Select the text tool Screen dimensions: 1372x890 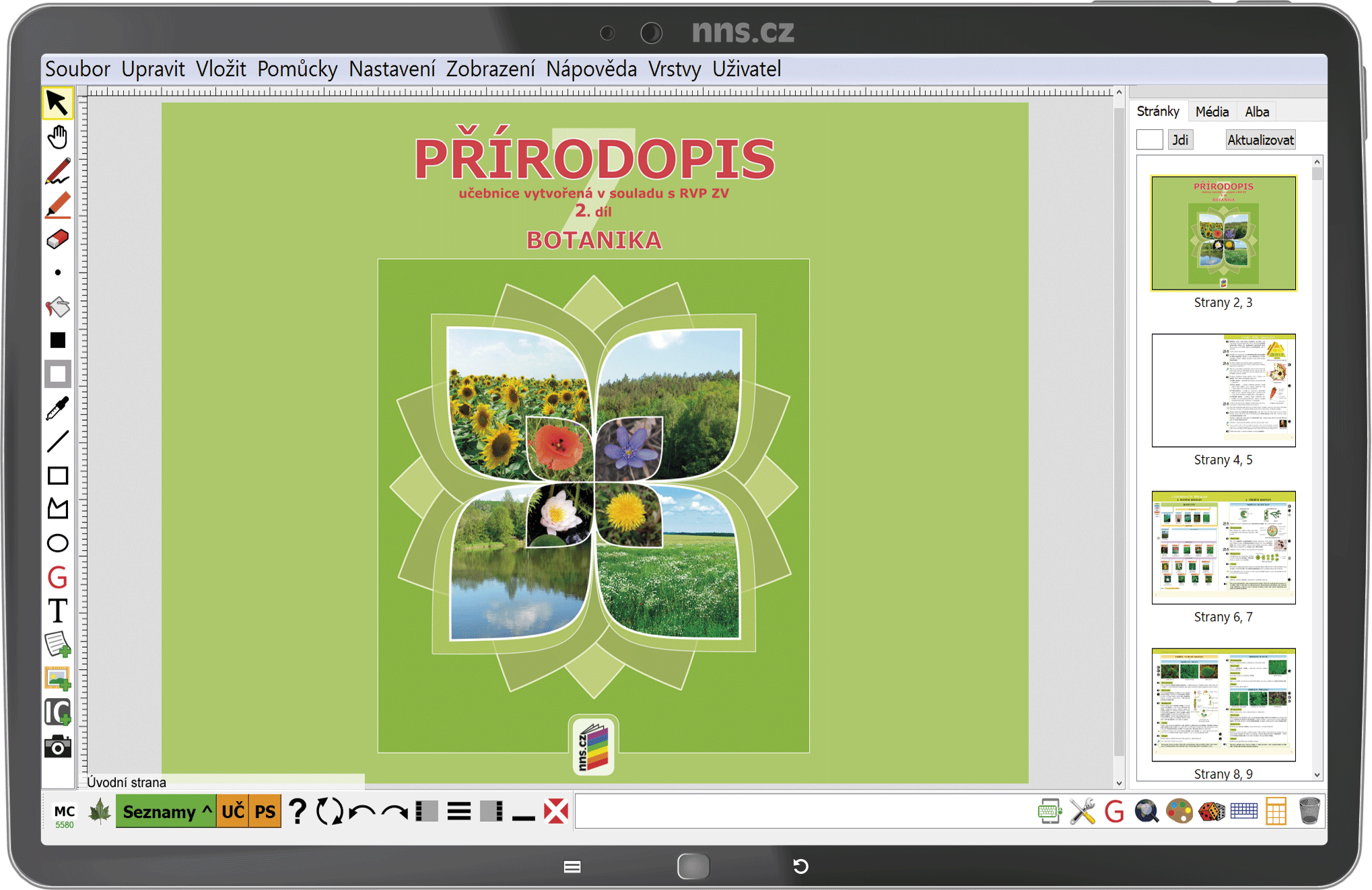coord(58,611)
